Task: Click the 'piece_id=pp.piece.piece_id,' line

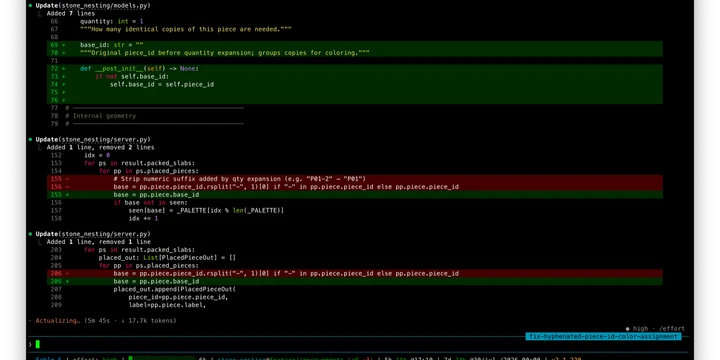Action: (x=178, y=297)
